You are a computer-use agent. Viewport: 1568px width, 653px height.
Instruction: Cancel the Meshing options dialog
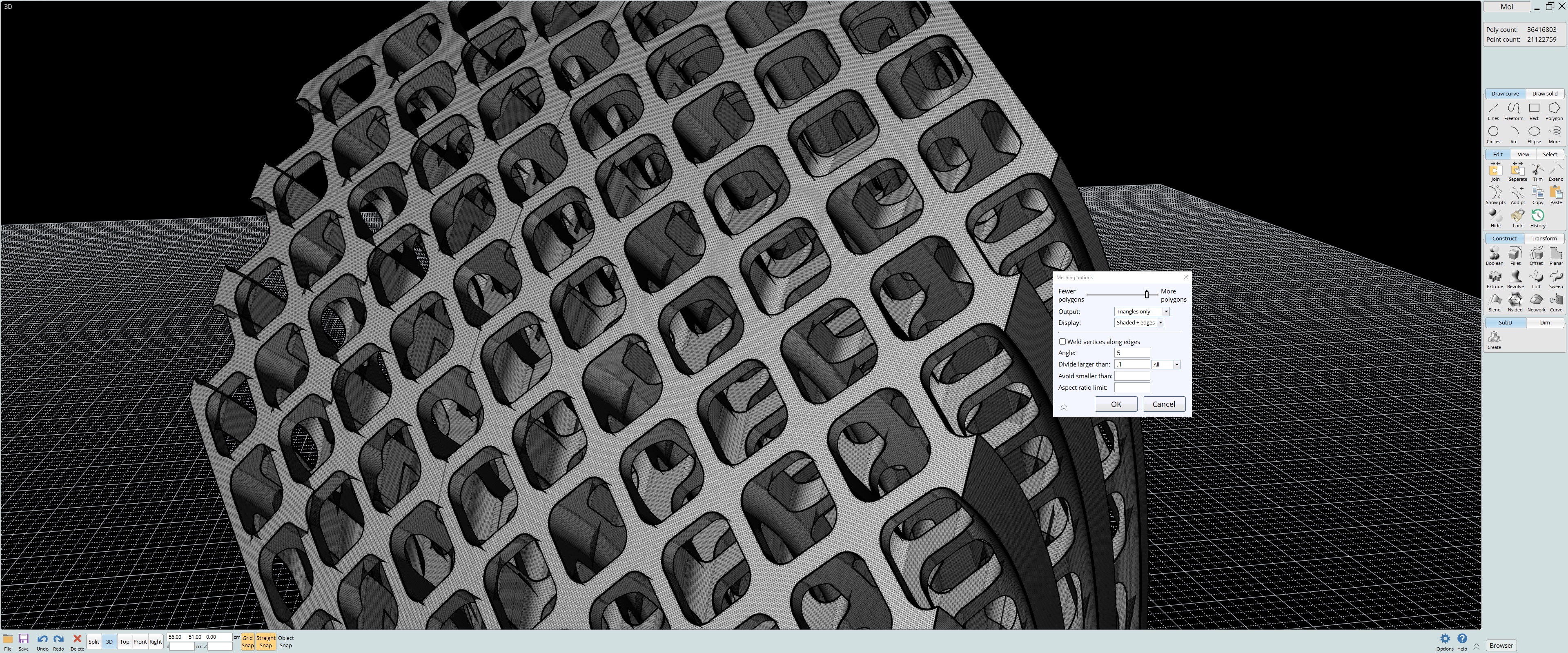click(1163, 404)
